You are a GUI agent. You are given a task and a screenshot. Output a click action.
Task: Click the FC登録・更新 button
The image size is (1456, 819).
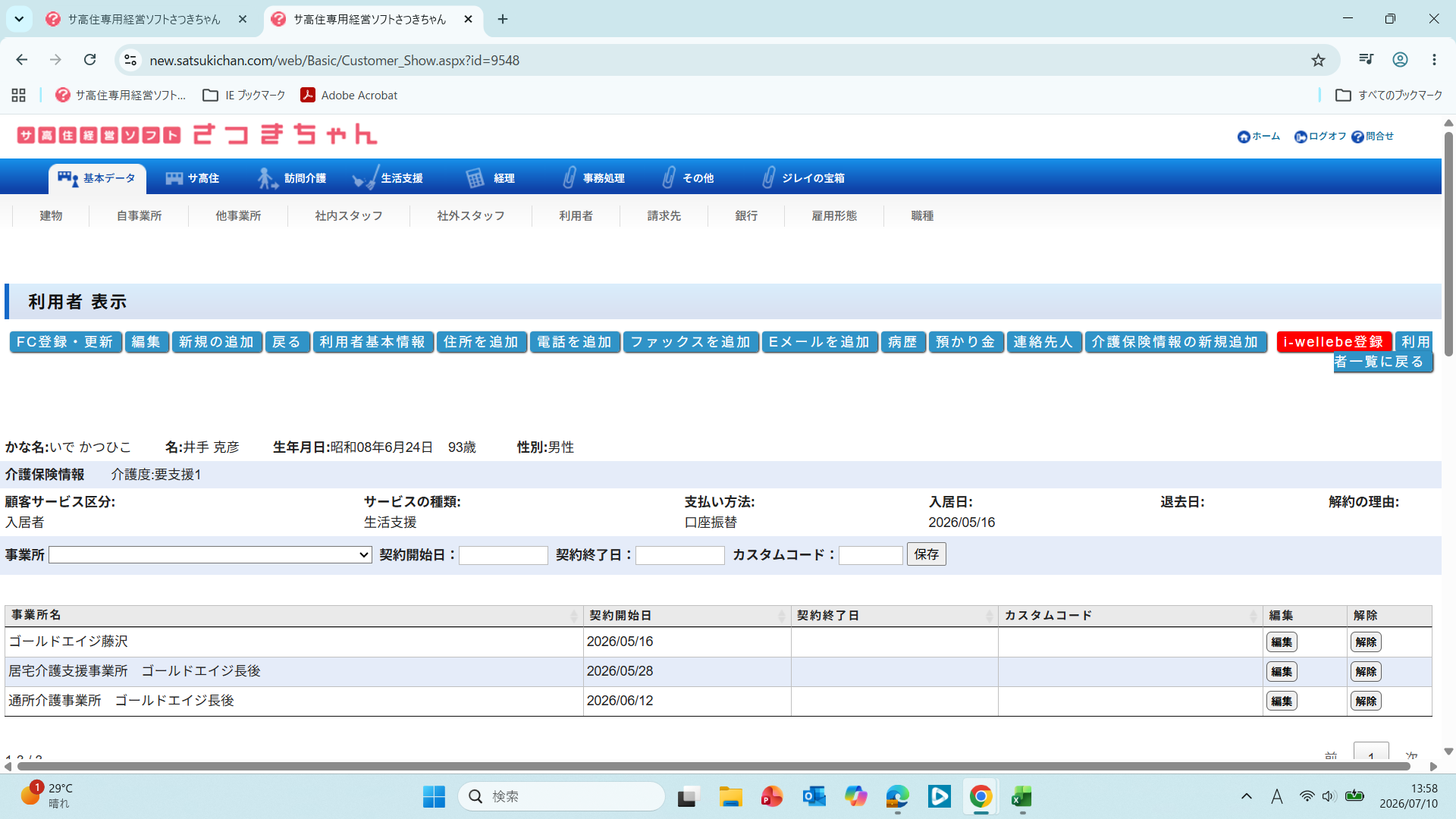65,343
